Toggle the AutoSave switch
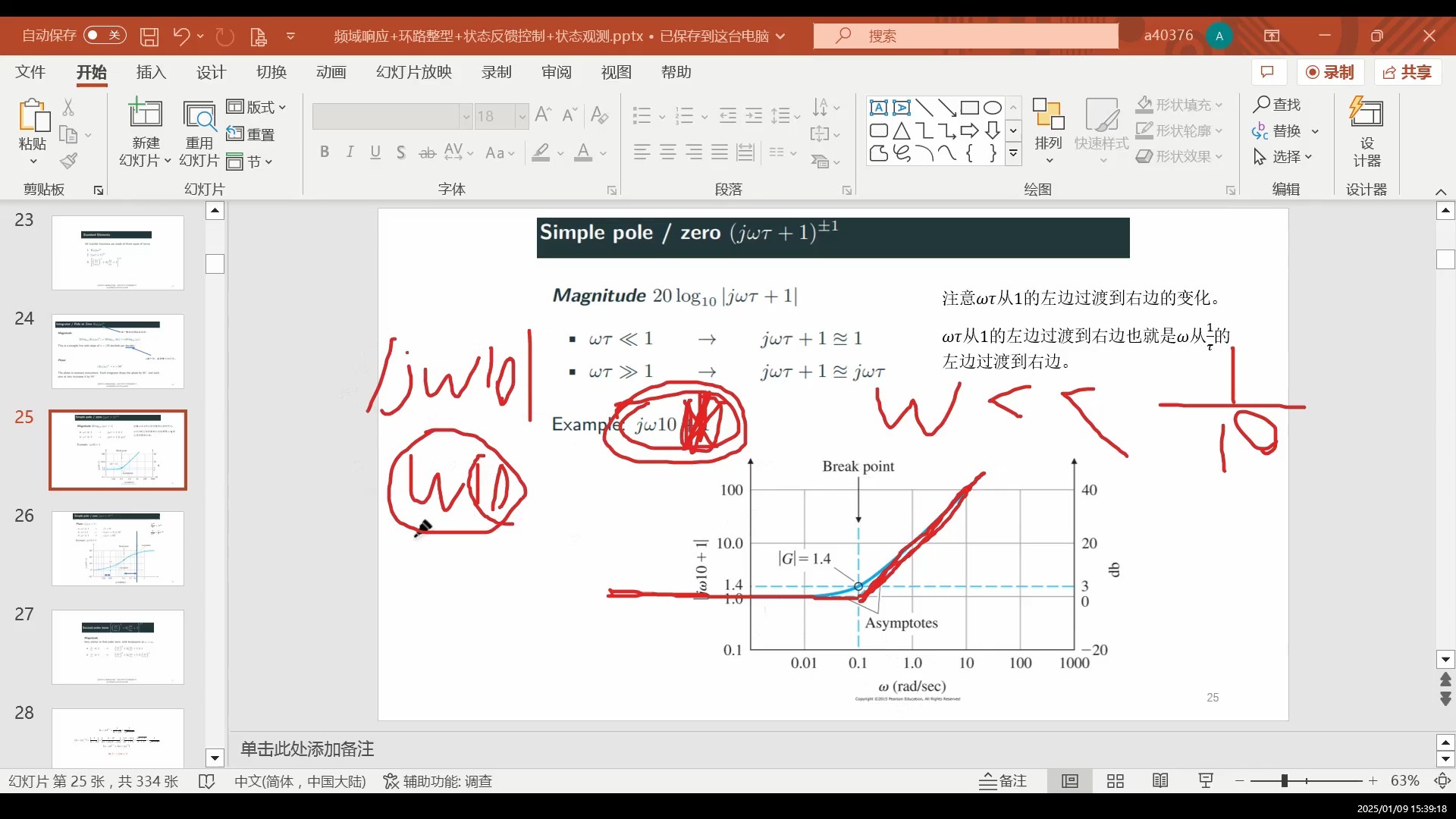 104,36
